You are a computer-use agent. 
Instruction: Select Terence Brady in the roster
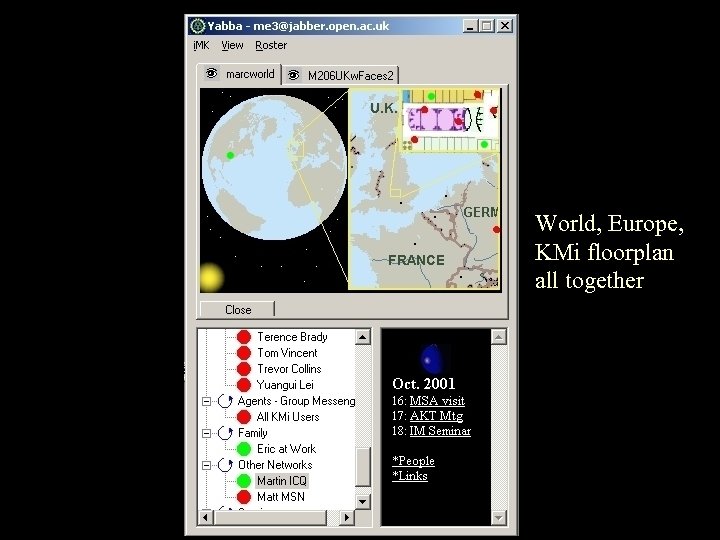[x=292, y=337]
